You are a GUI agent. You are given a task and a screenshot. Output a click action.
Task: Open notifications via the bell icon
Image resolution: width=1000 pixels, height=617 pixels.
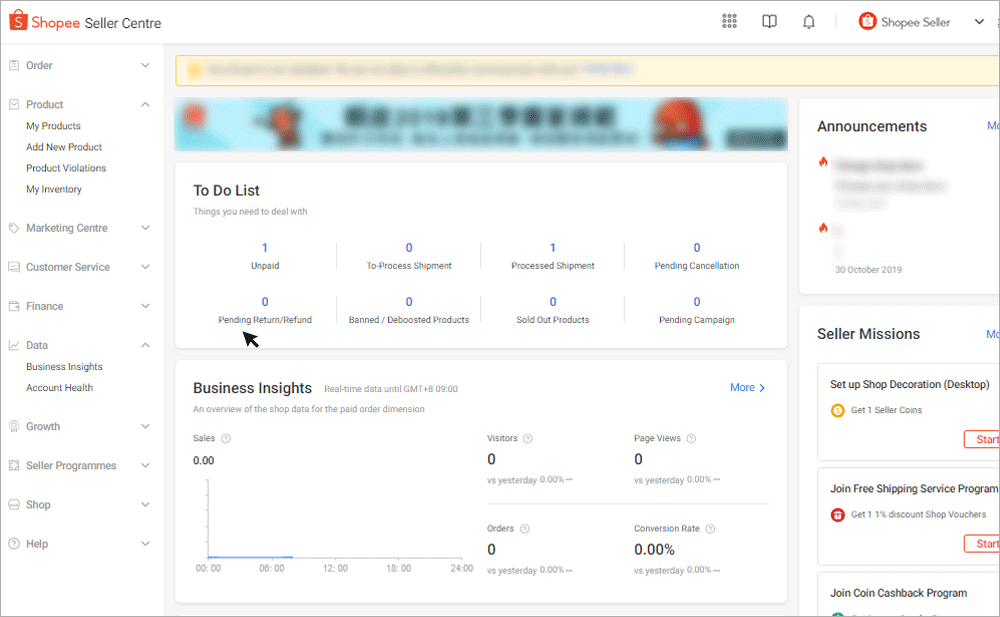[x=809, y=20]
